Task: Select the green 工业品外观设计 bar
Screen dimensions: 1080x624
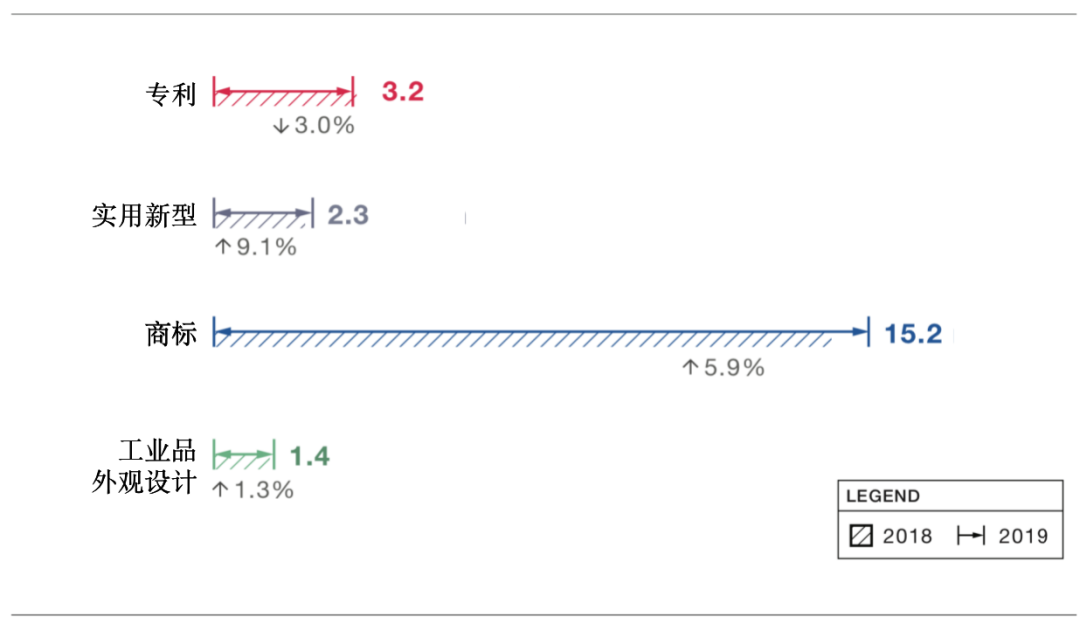Action: (244, 455)
